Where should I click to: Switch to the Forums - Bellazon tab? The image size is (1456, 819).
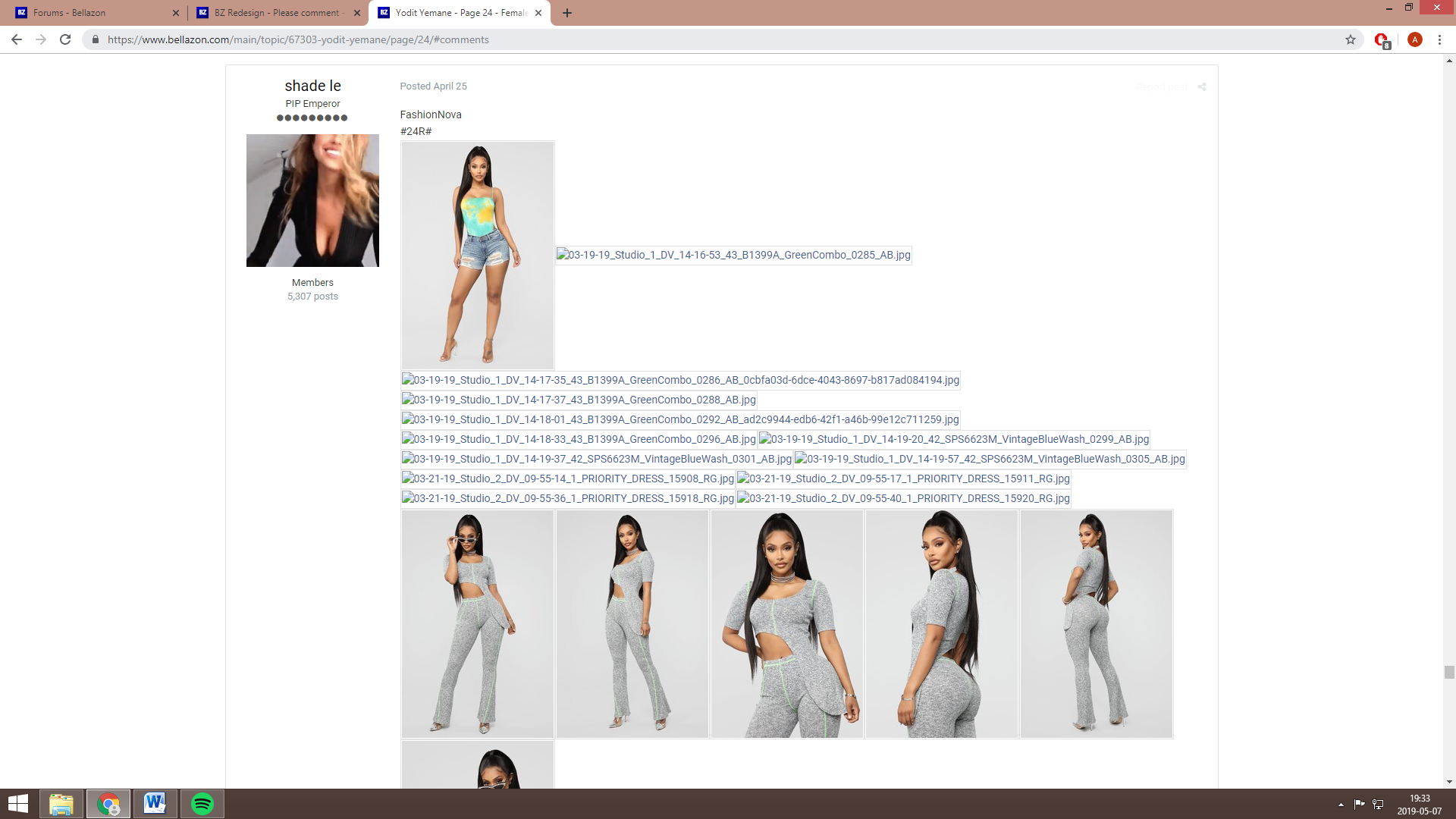click(x=91, y=13)
